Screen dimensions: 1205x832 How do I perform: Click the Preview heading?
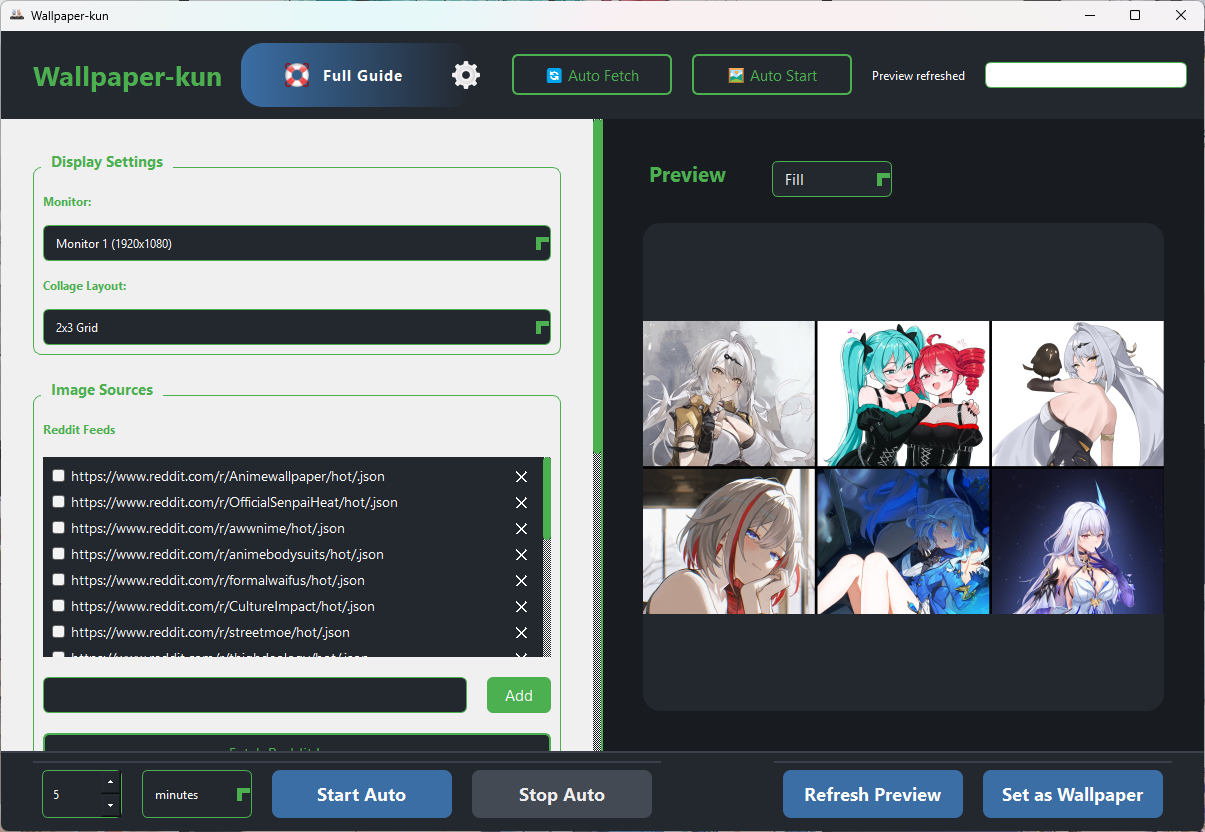coord(688,175)
